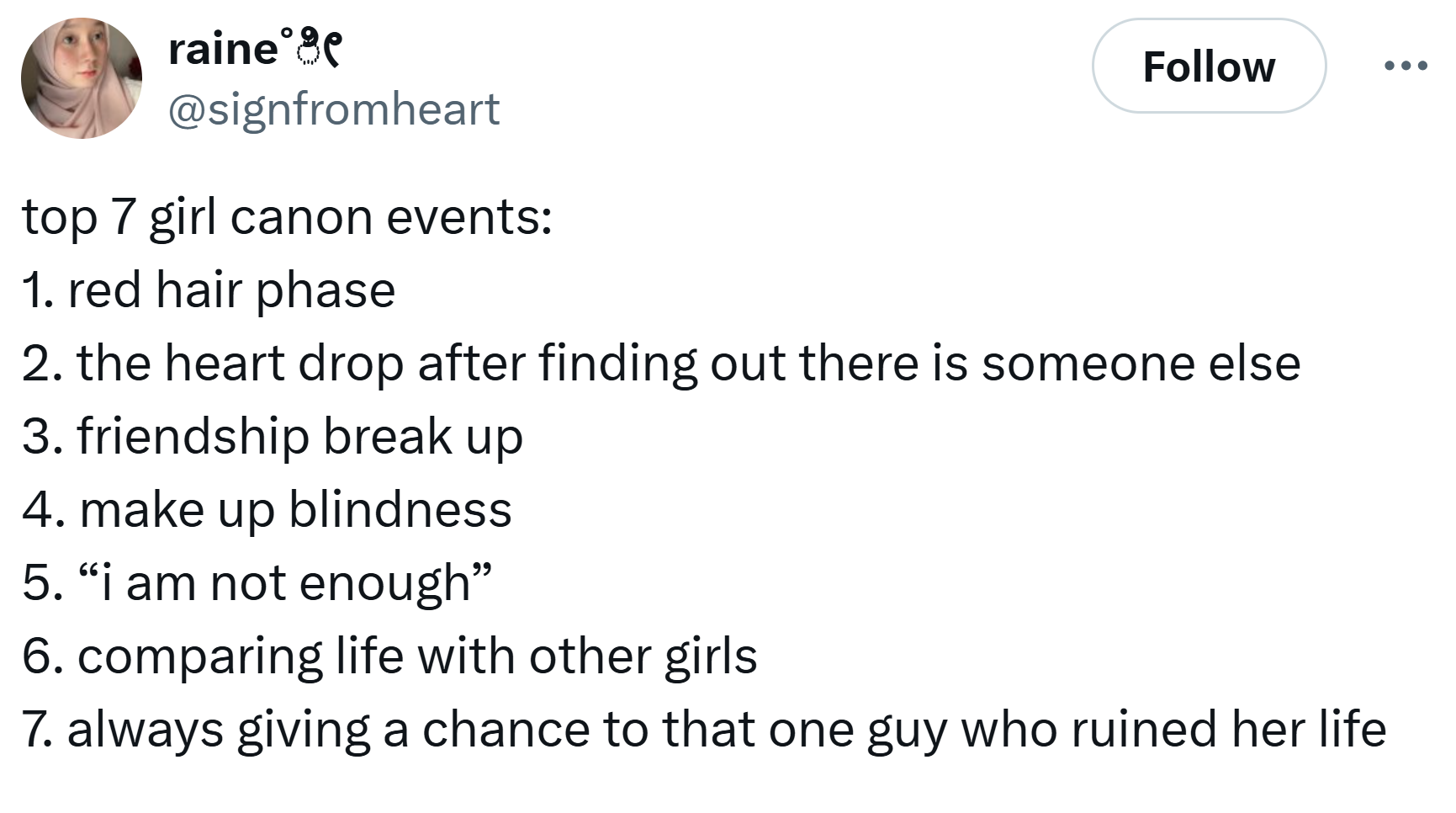Select the line '1. red hair phase'
The image size is (1456, 813).
point(209,290)
